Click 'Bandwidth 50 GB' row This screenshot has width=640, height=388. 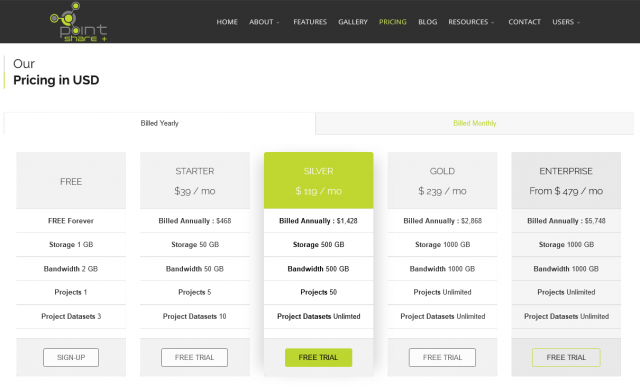[x=195, y=268]
